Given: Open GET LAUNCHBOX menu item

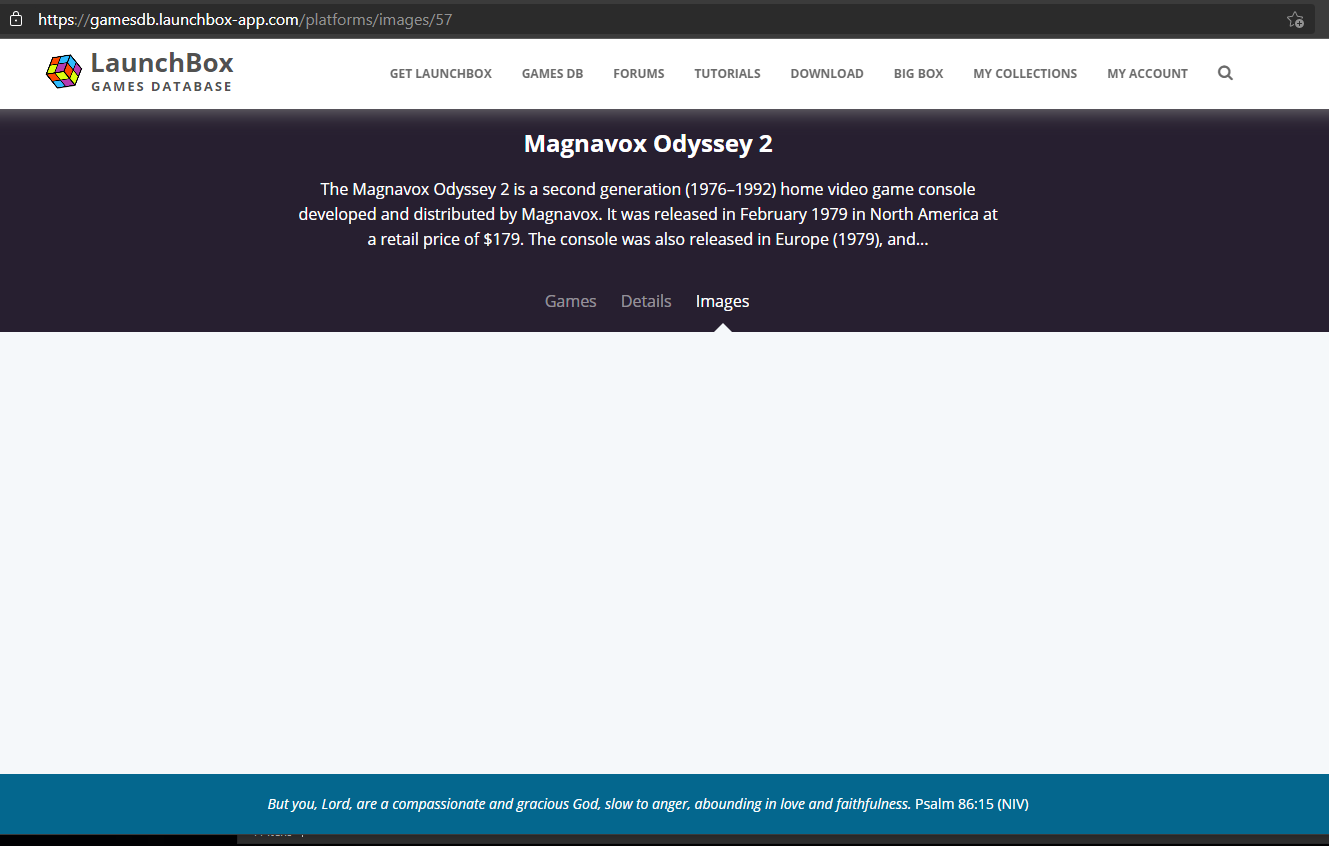Looking at the screenshot, I should tap(441, 73).
